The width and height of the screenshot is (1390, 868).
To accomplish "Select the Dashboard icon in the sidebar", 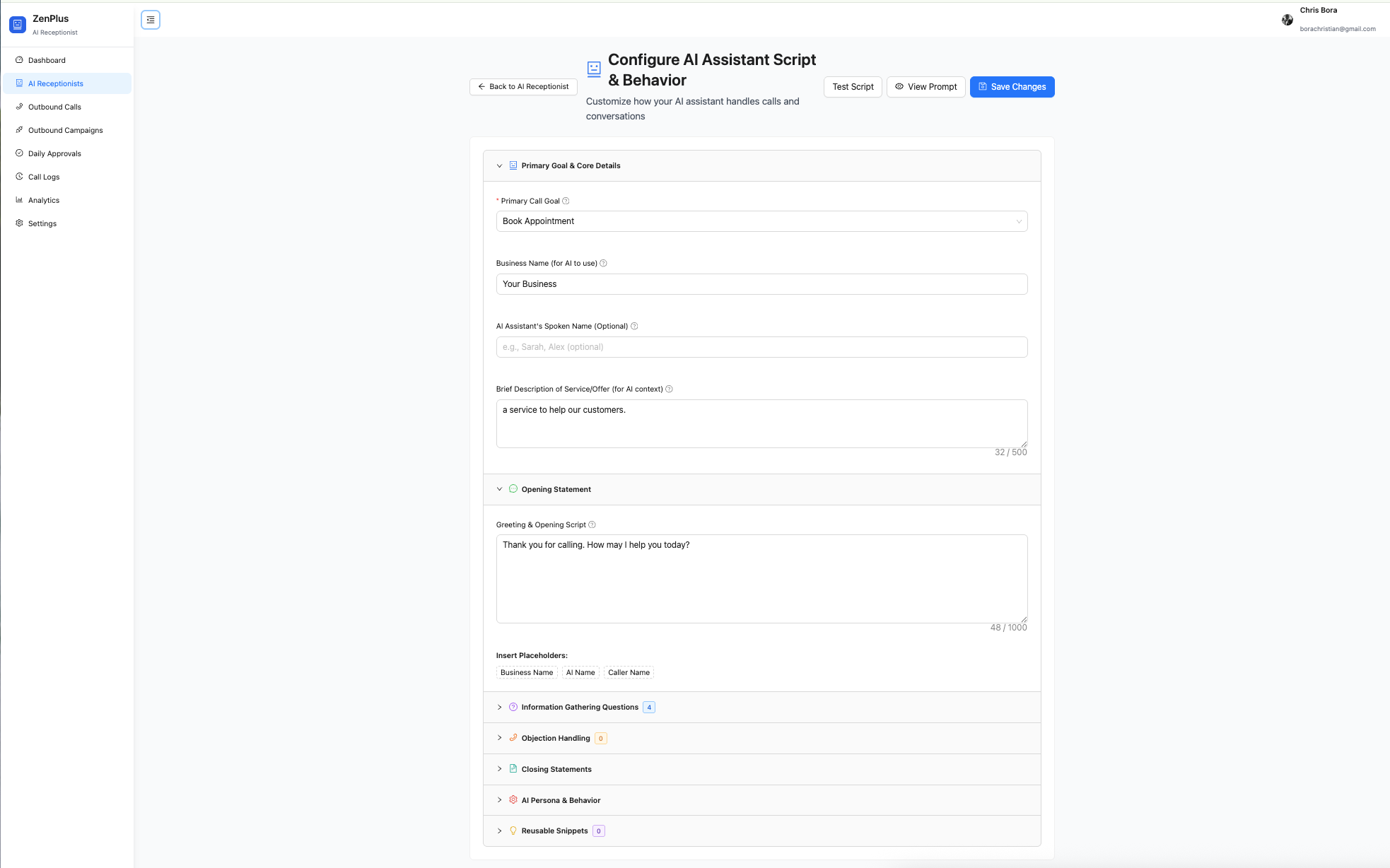I will (20, 59).
